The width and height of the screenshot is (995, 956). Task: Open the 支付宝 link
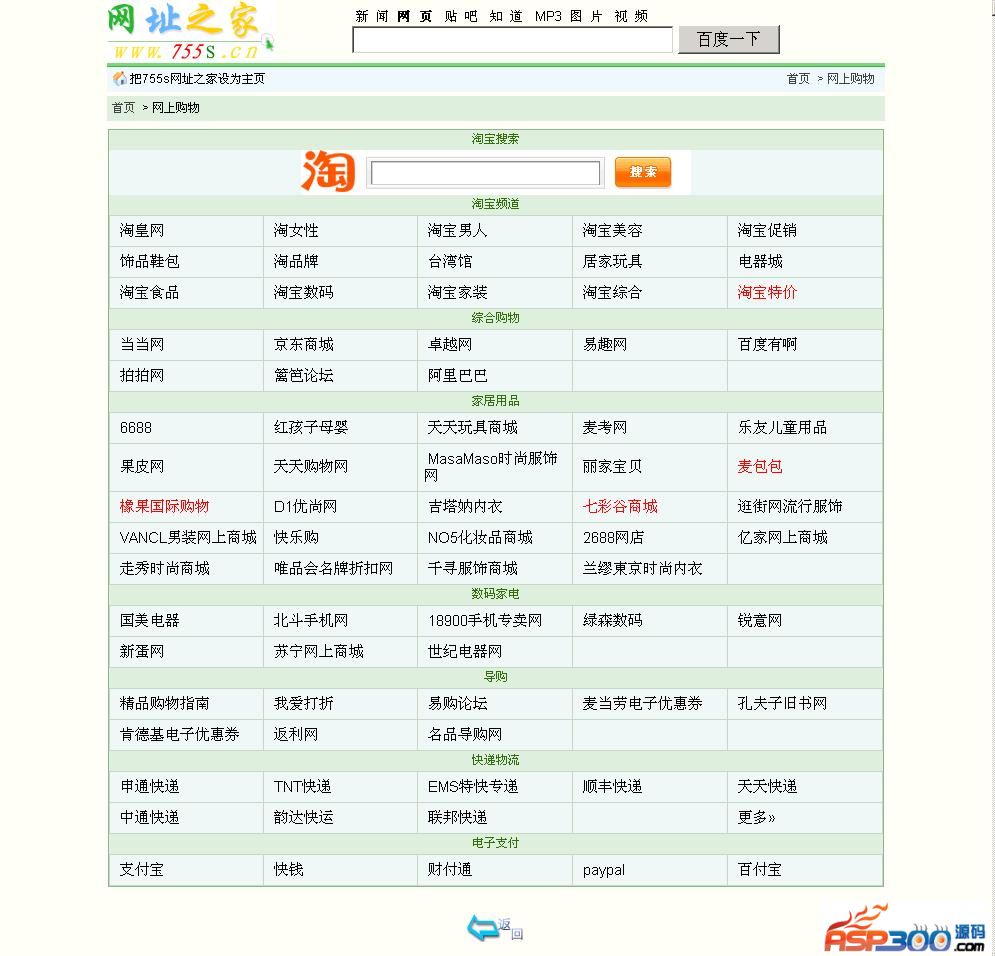click(x=142, y=870)
